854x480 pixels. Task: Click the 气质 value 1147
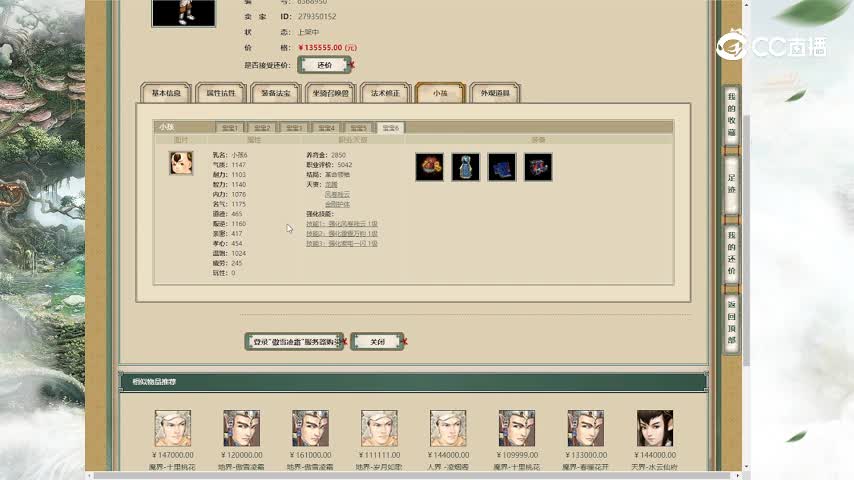(x=239, y=165)
